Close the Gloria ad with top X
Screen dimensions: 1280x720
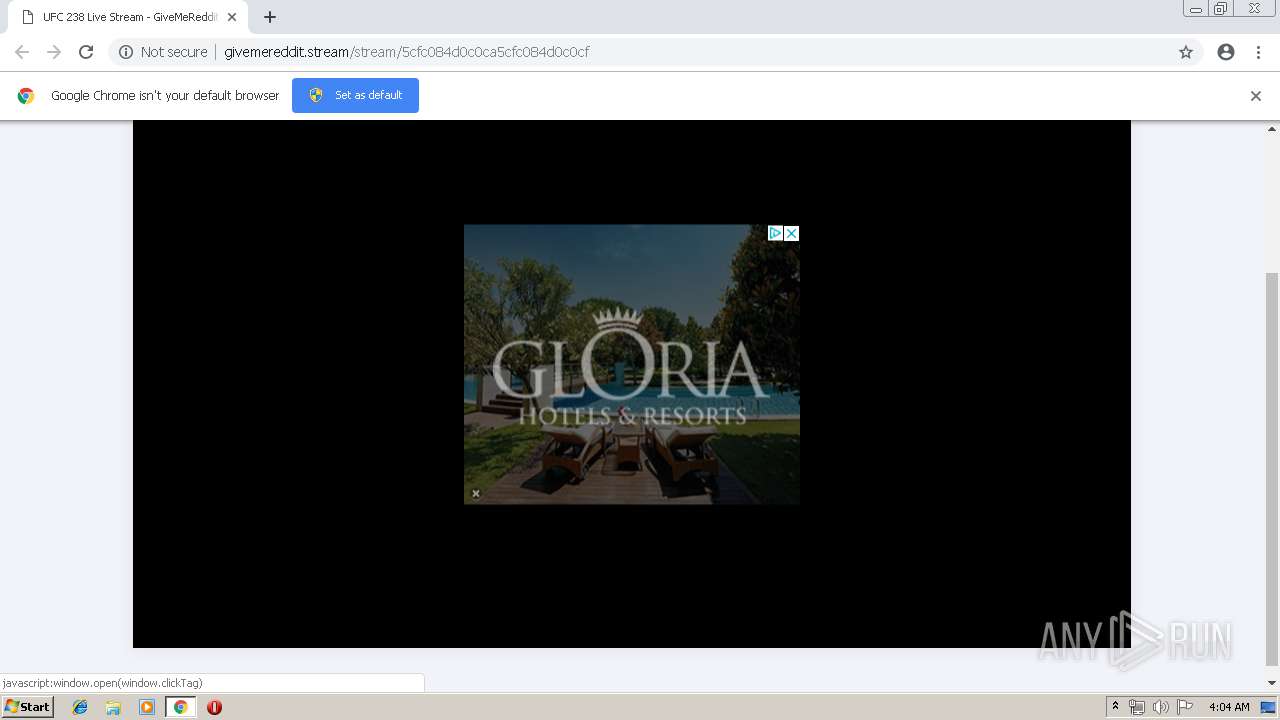(x=791, y=233)
